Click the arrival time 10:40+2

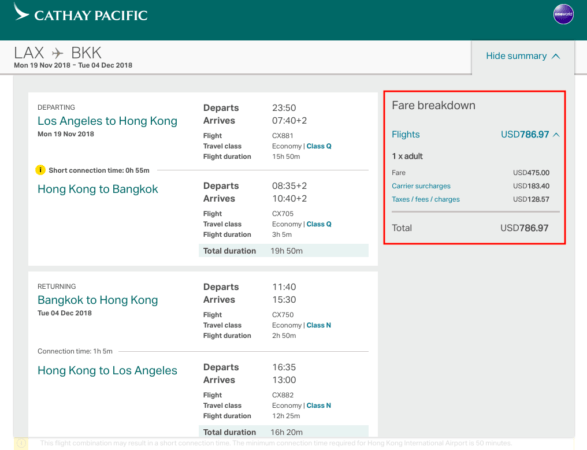289,198
